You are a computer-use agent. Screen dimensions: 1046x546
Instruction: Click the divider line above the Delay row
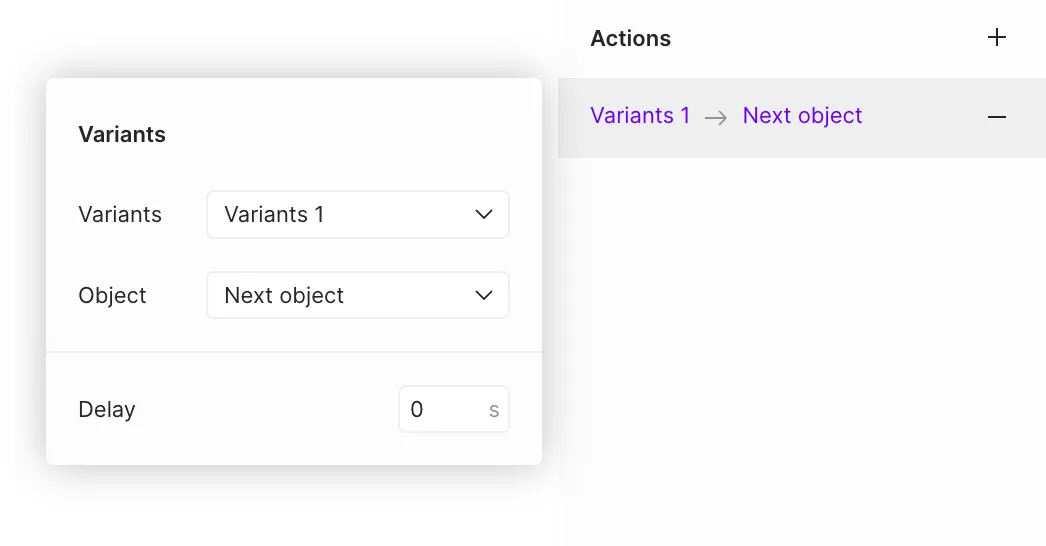pyautogui.click(x=294, y=352)
